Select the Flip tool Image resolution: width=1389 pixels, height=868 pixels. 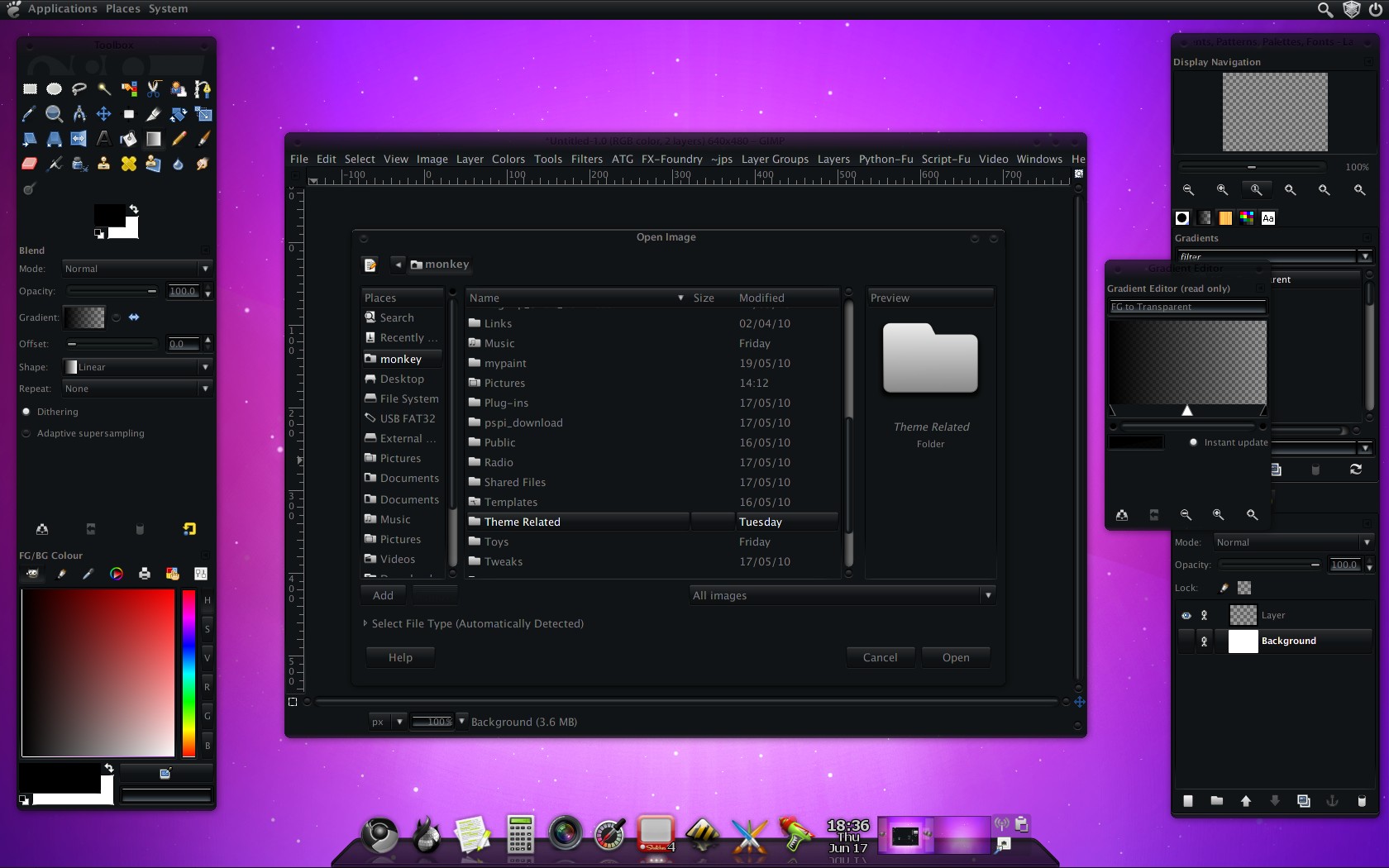(x=79, y=139)
